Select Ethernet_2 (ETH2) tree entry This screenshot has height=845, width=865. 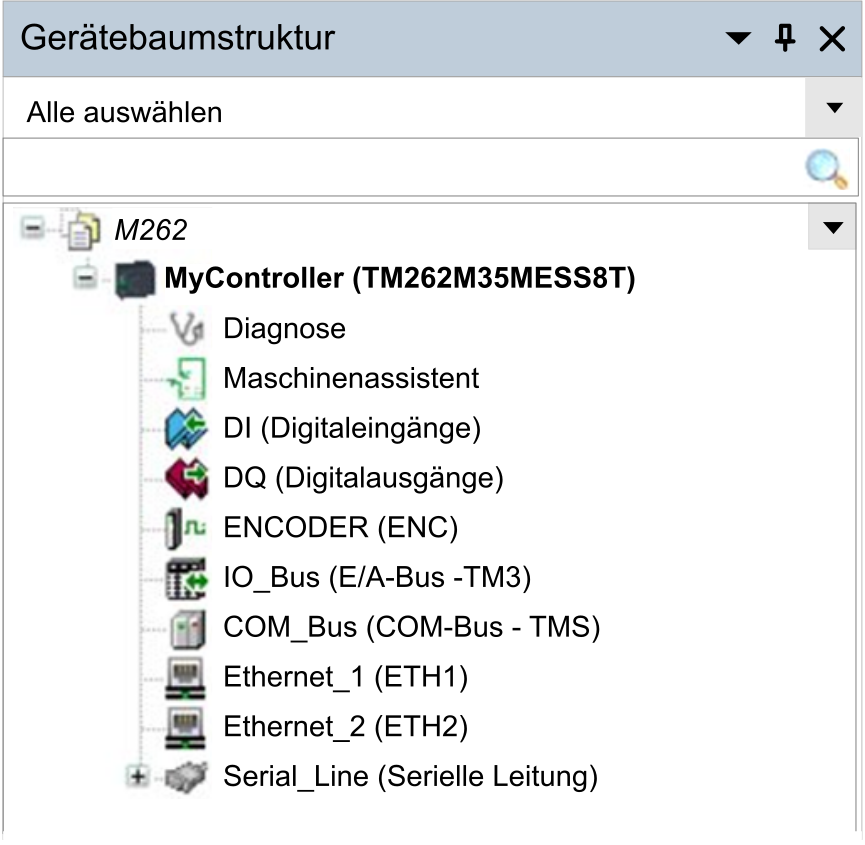tap(345, 727)
